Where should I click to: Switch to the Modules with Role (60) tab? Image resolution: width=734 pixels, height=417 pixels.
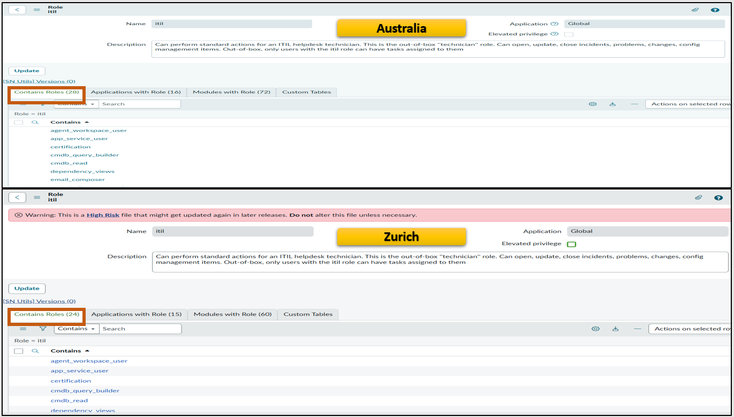[x=232, y=314]
